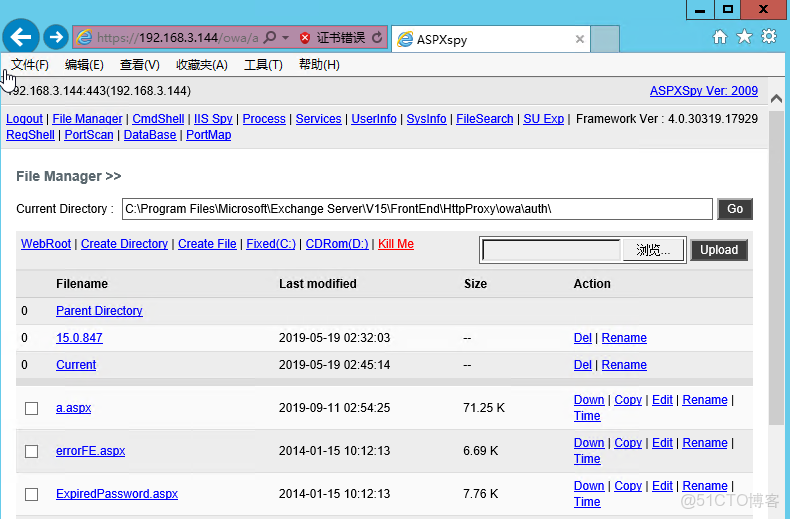Open the a.aspx file link
Image resolution: width=790 pixels, height=519 pixels.
coord(74,408)
